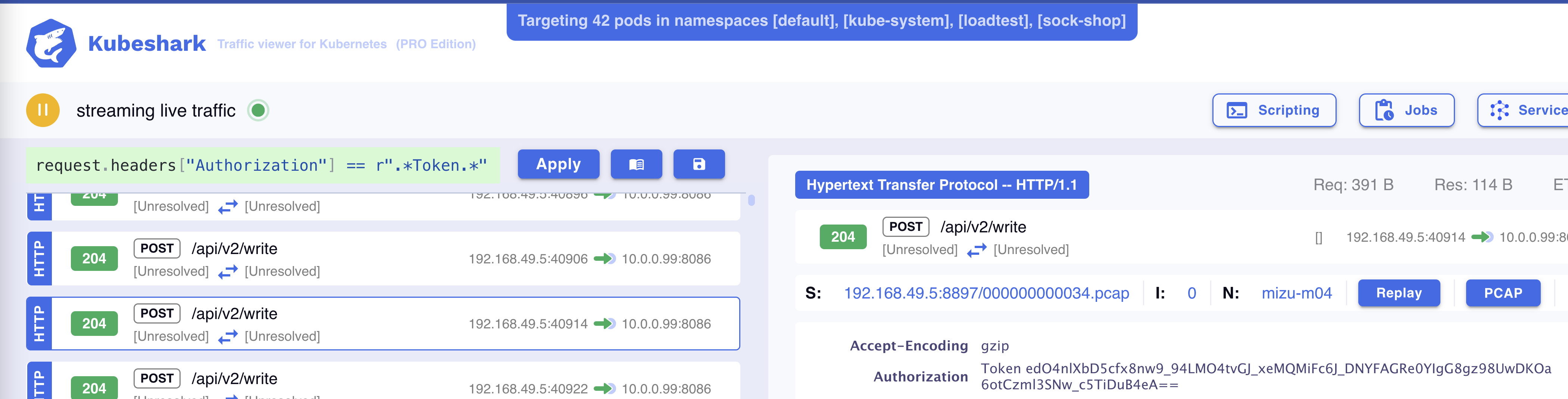Replay the selected HTTP request
1568x399 pixels.
click(x=1399, y=293)
